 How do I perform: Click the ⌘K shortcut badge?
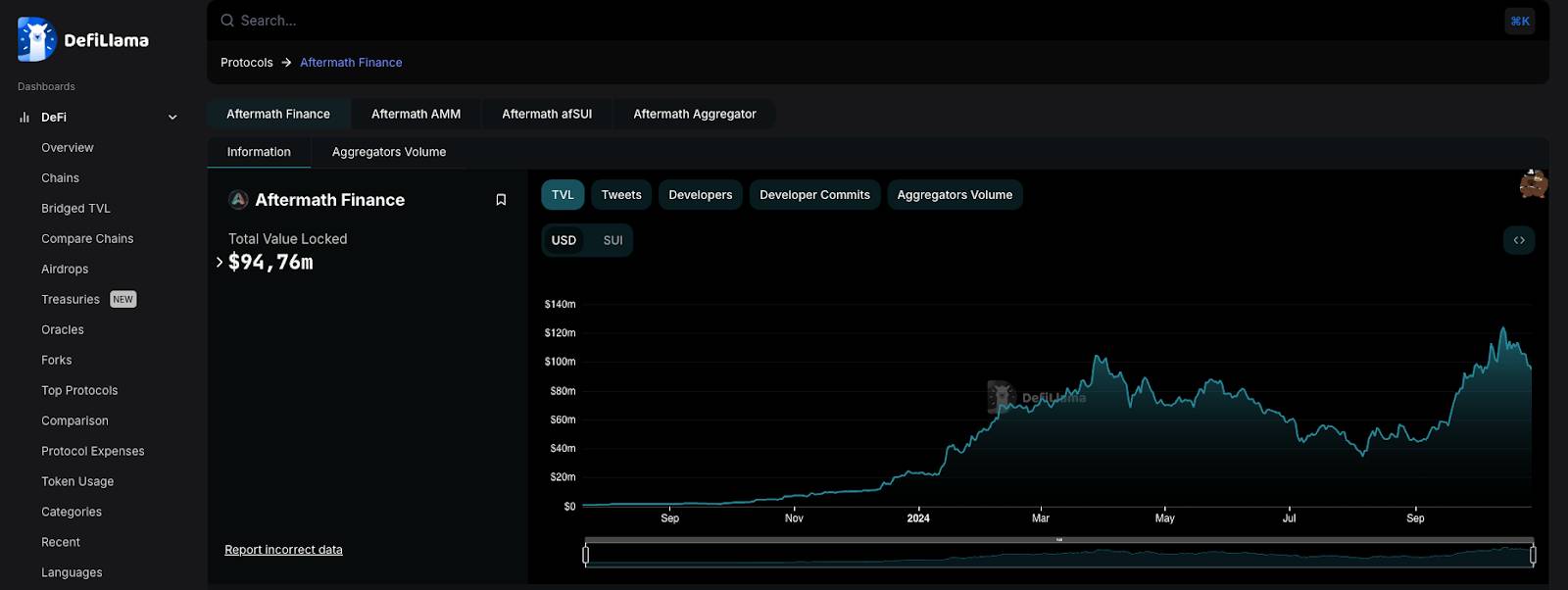tap(1520, 21)
